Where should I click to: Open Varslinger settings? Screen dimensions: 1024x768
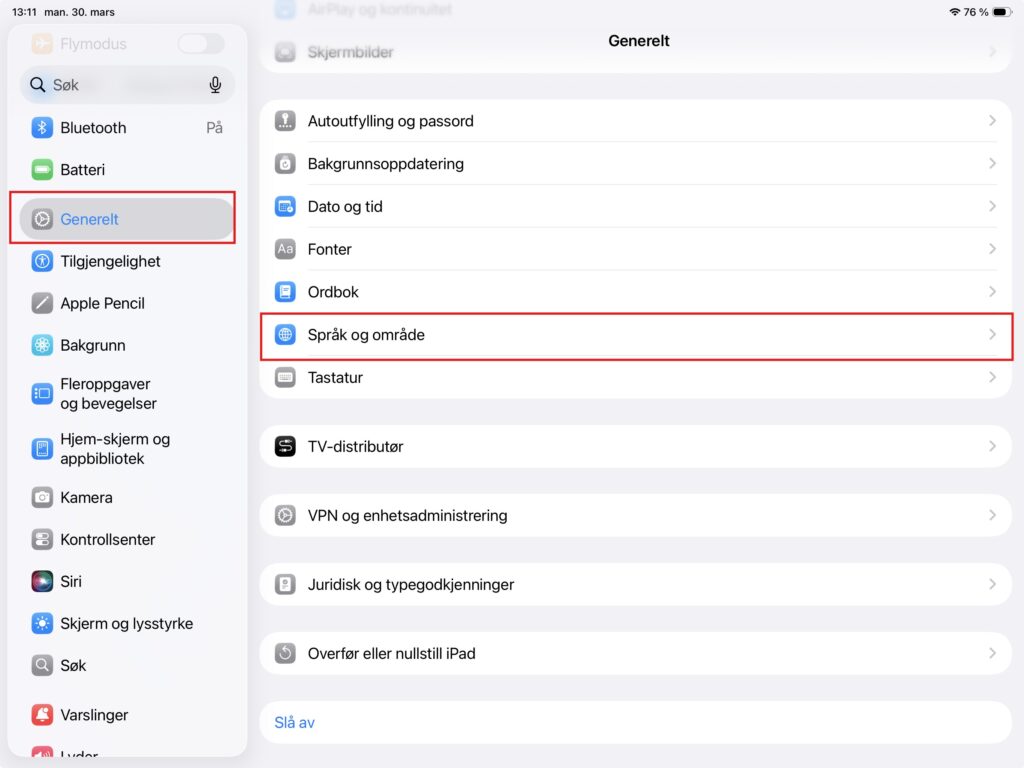[127, 714]
